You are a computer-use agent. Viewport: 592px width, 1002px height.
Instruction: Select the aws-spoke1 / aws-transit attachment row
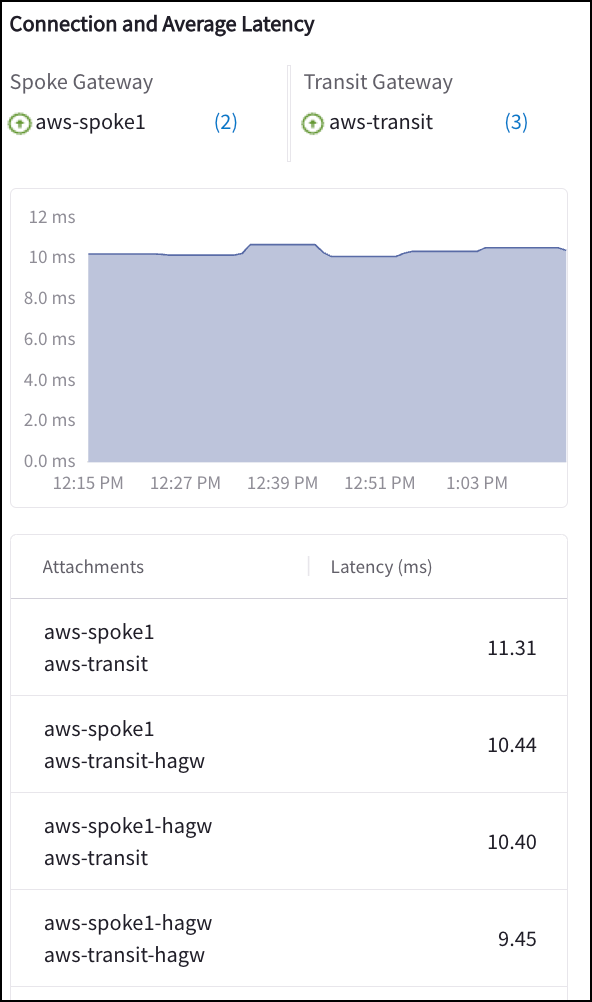pos(289,647)
